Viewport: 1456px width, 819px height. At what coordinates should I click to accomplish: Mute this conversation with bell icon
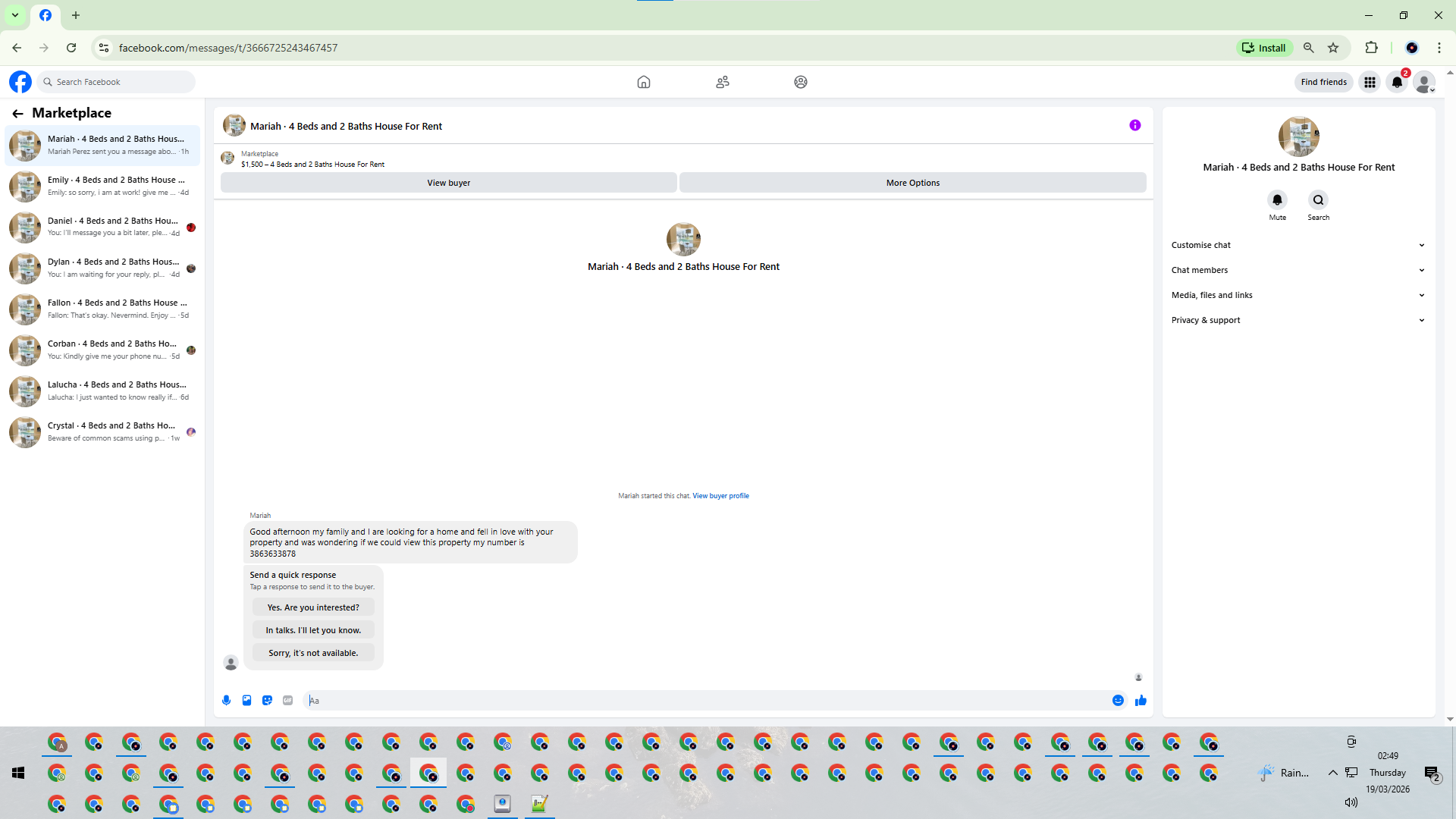tap(1277, 200)
